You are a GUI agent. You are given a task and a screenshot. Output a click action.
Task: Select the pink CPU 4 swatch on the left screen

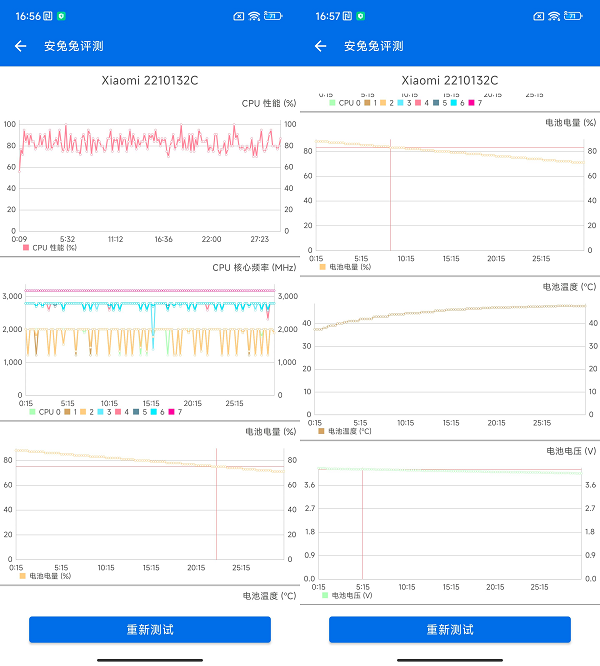[118, 412]
